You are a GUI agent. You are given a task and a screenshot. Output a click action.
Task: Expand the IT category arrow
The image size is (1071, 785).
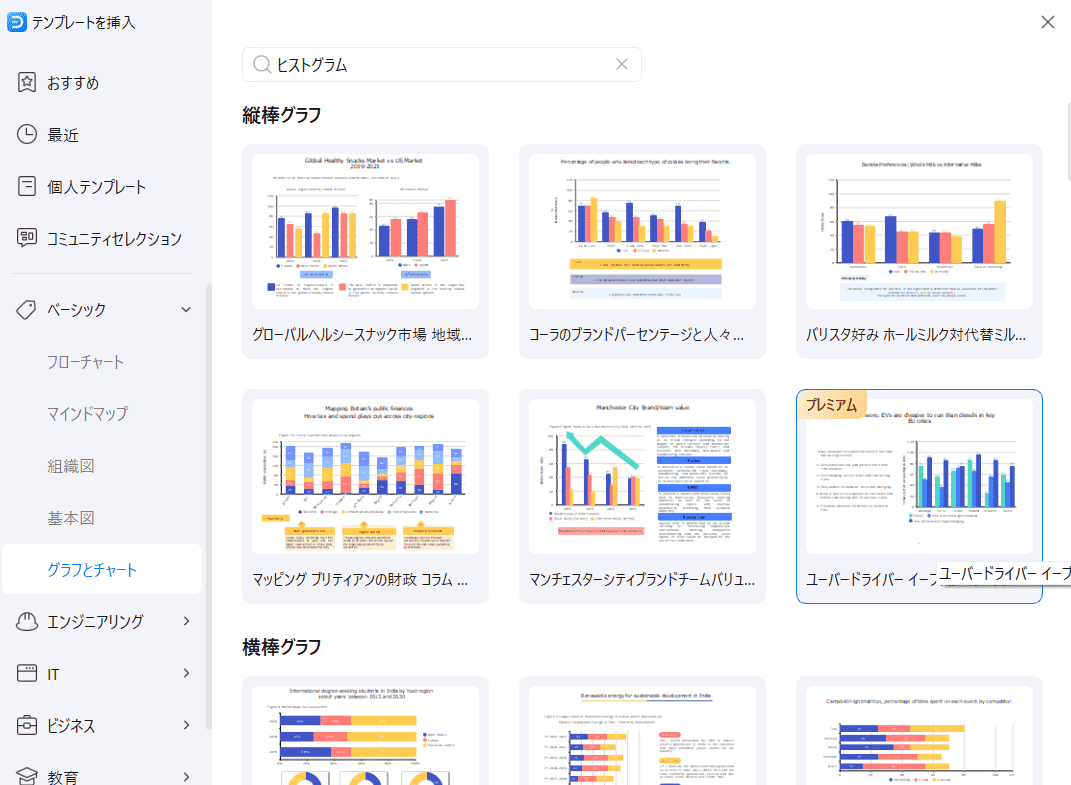(x=186, y=674)
